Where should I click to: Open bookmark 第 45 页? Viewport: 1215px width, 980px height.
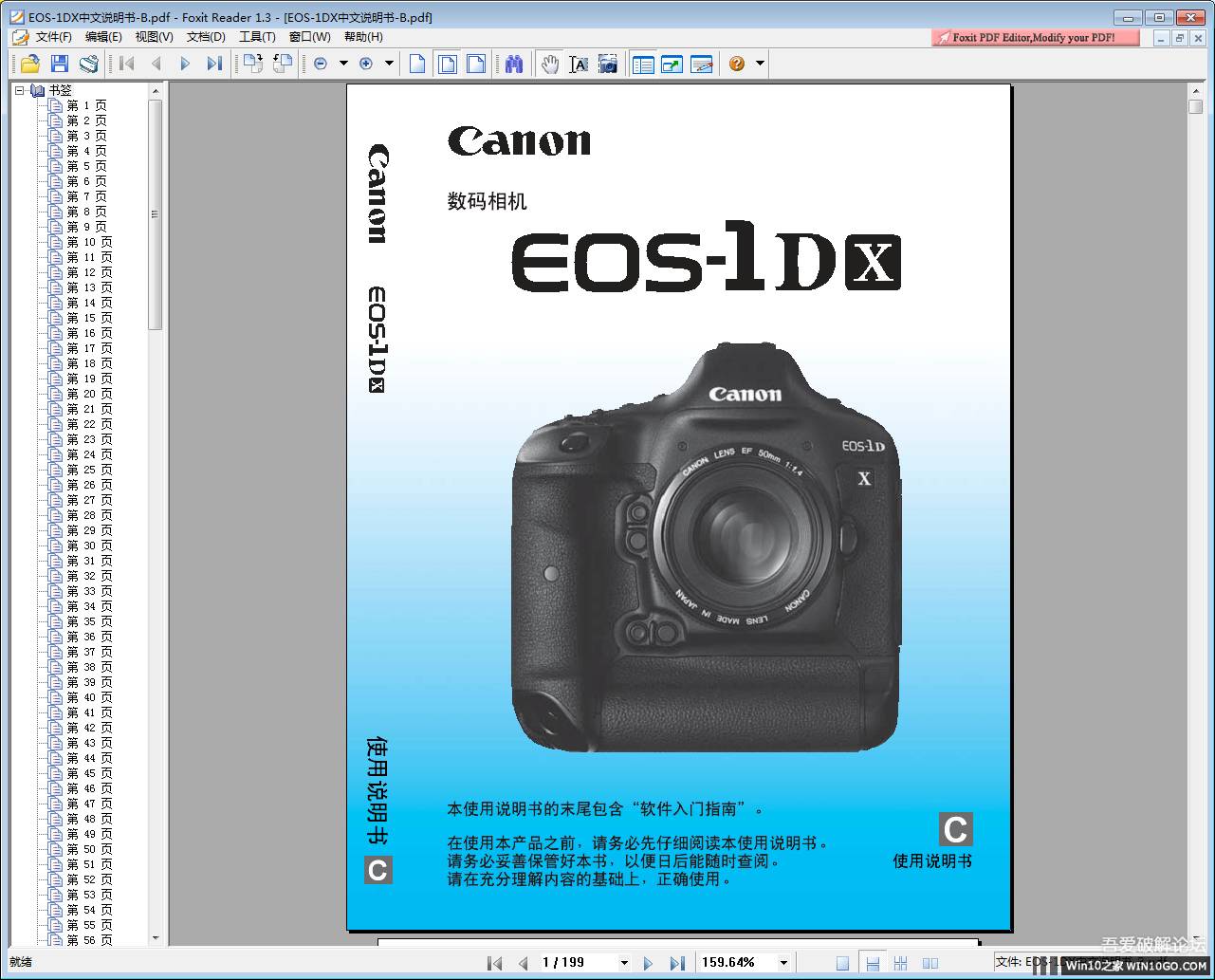point(89,773)
